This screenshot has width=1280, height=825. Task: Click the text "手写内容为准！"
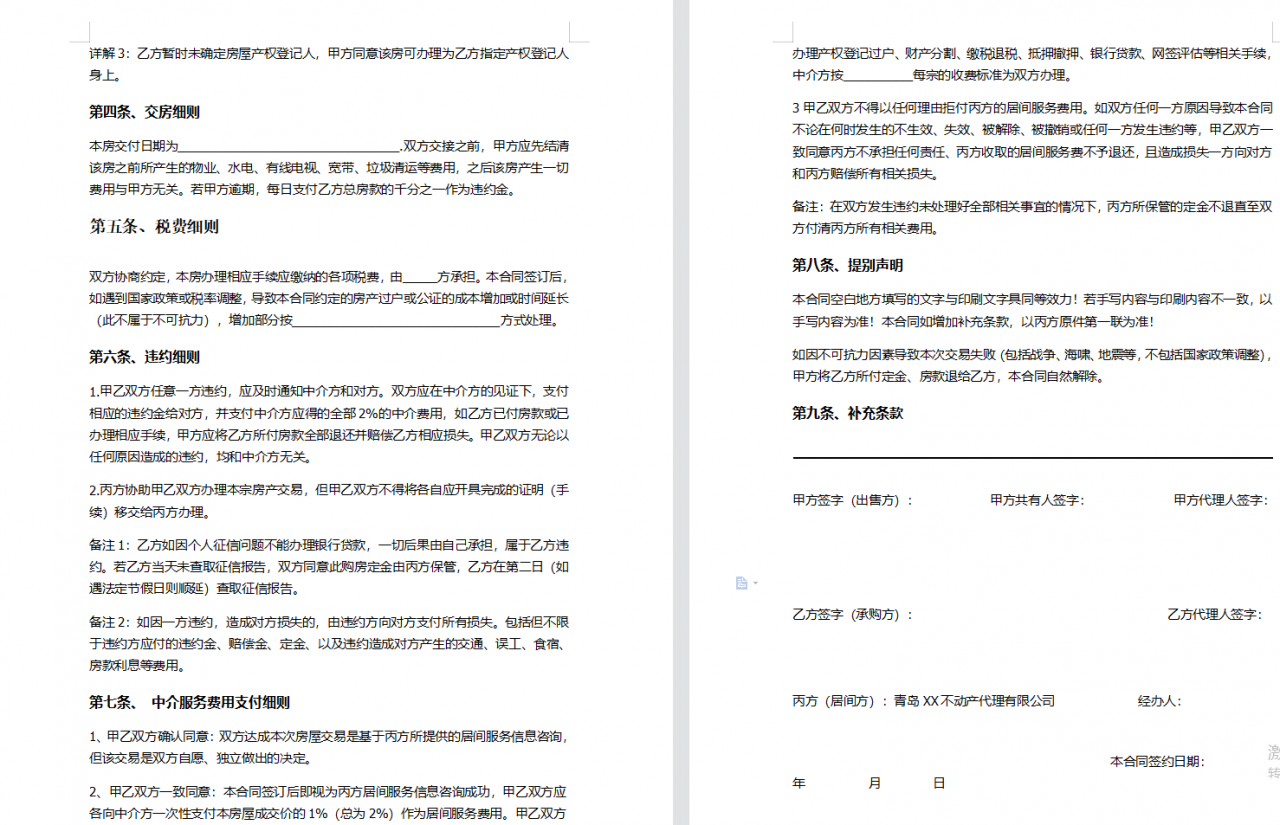(836, 321)
